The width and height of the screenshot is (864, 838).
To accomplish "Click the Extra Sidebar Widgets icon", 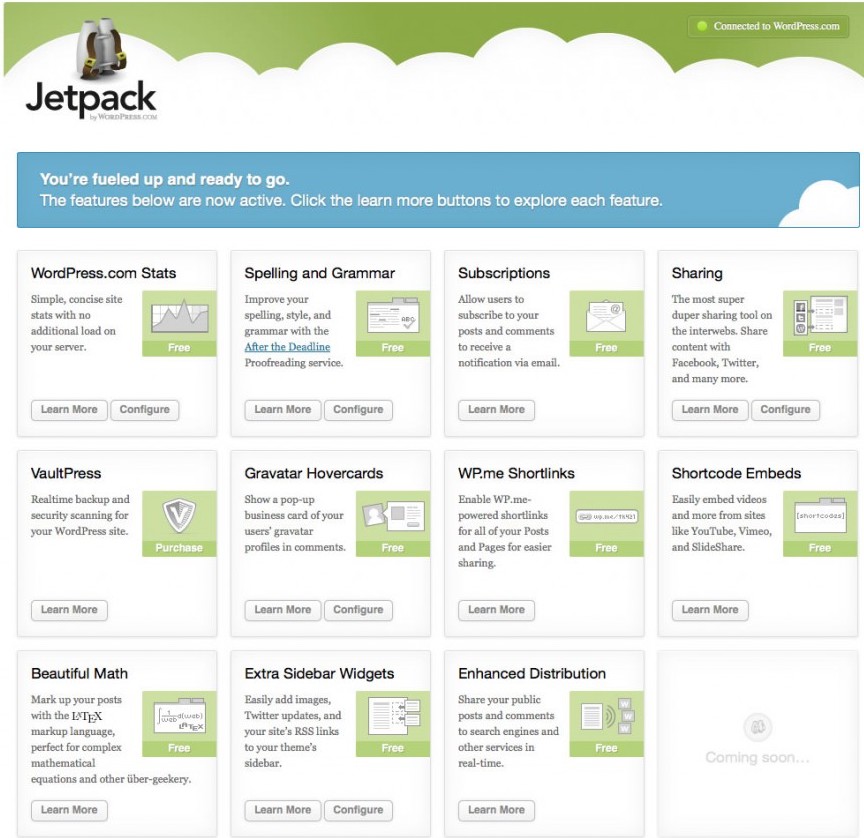I will point(392,715).
